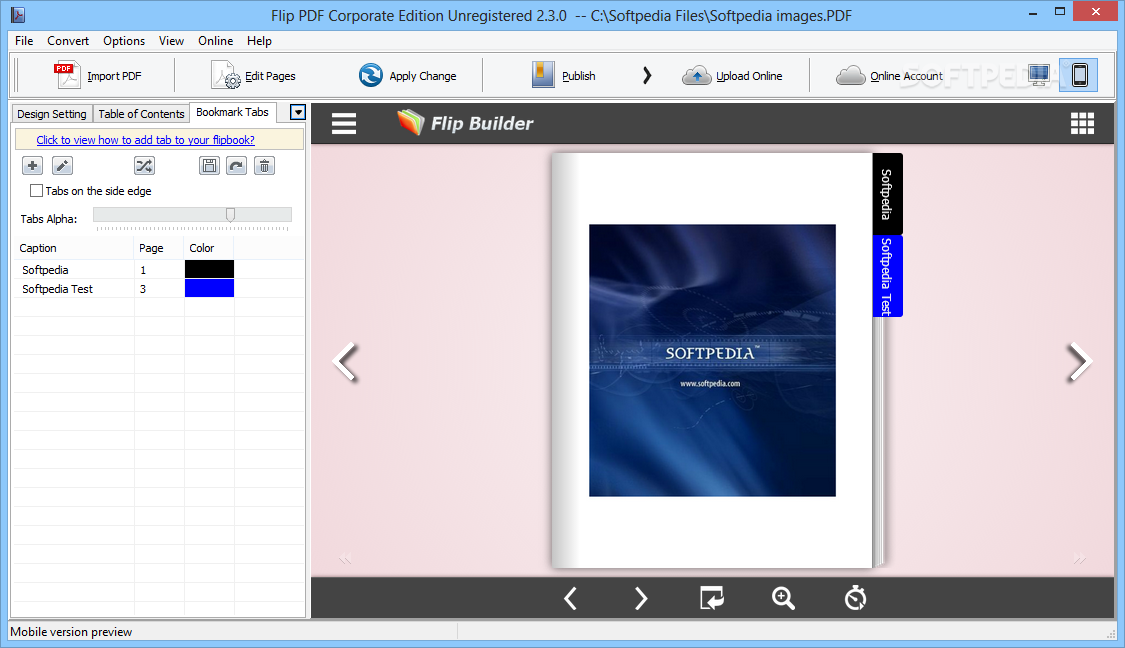Click the Apply Change refresh icon

(x=371, y=75)
